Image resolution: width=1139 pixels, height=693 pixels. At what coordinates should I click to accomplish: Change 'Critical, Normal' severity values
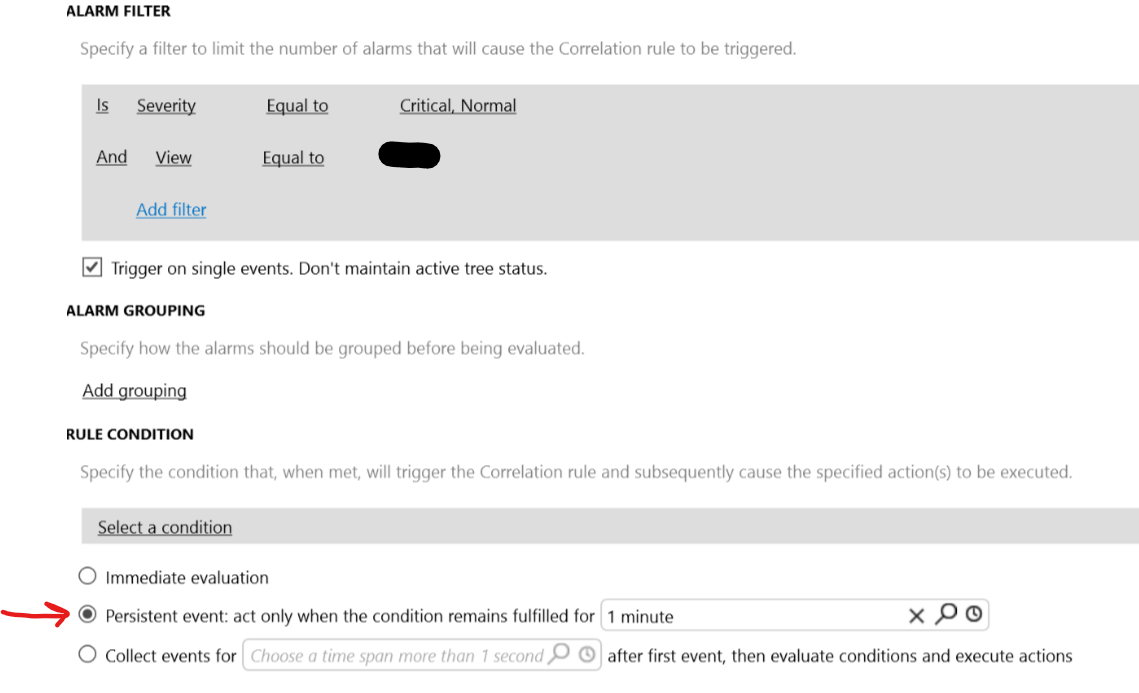[x=458, y=106]
